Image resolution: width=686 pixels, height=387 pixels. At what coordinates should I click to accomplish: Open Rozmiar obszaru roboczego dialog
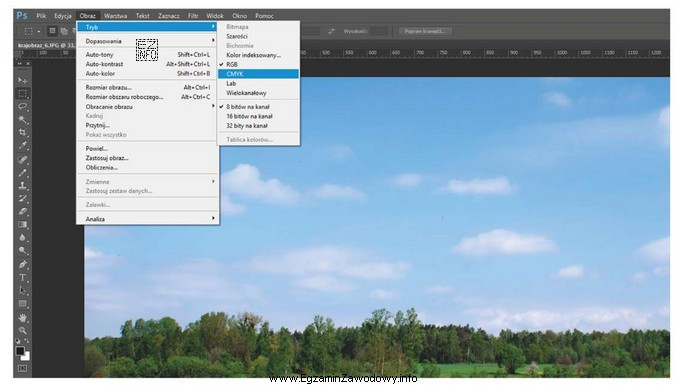[147, 97]
